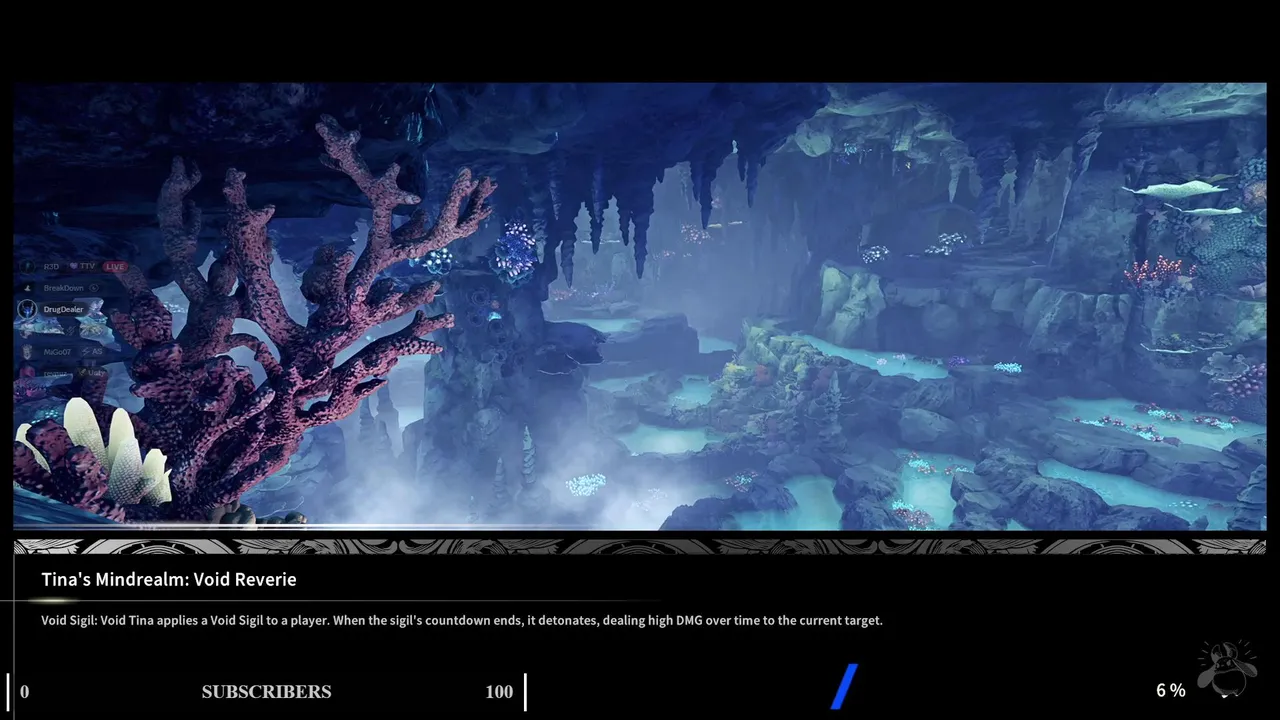Click the subscriber count 0
1280x720 pixels.
24,692
